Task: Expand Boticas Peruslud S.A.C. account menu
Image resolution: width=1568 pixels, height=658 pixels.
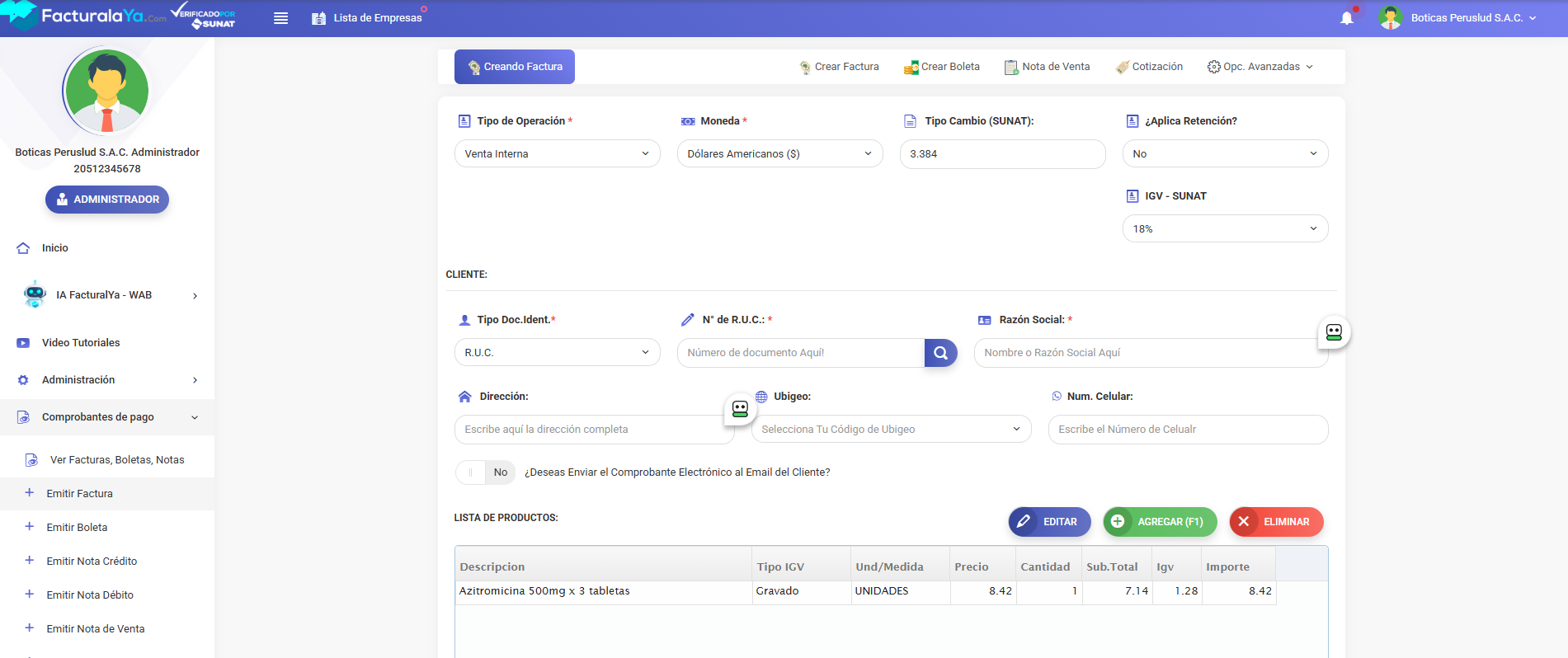Action: 1473,18
